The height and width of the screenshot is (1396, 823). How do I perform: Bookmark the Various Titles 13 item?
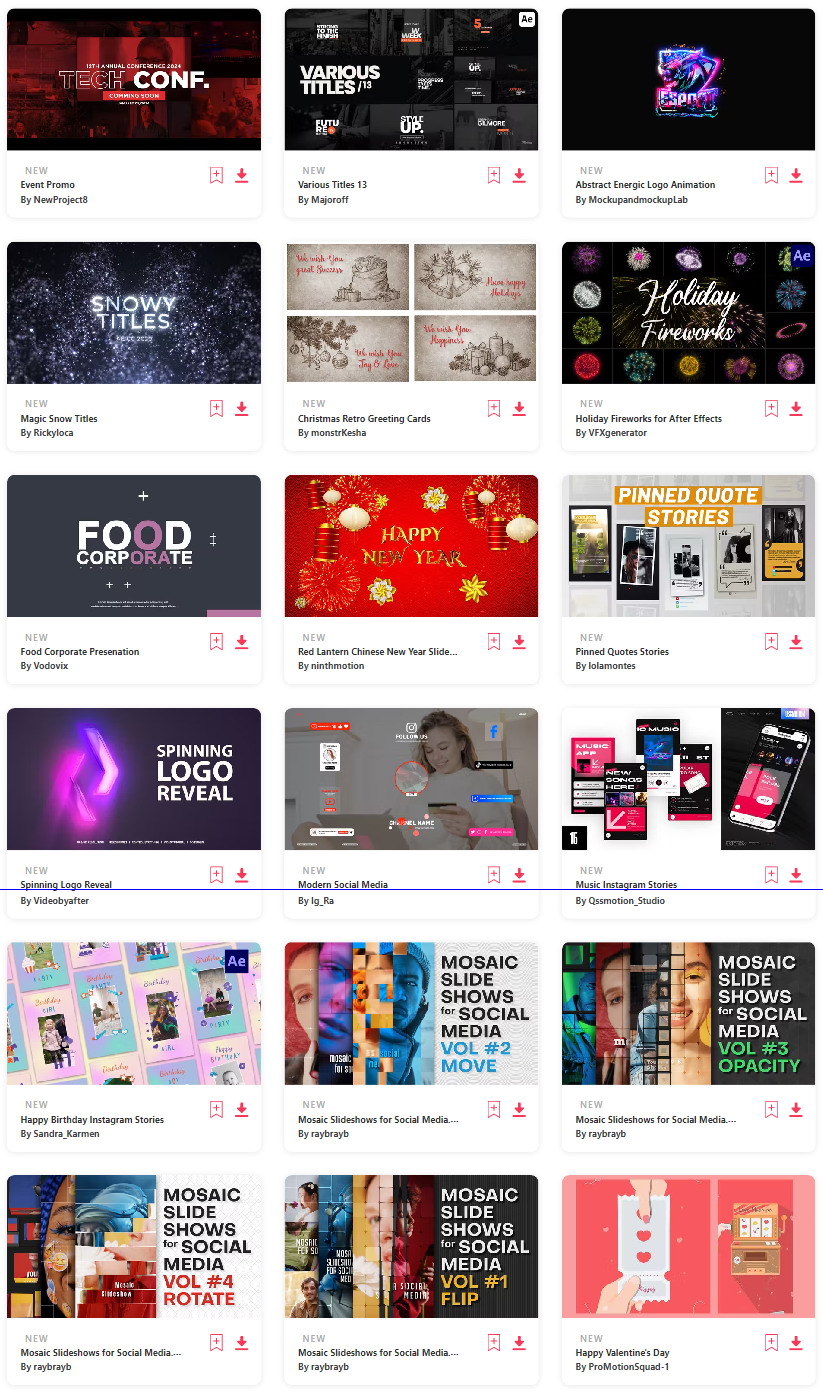pos(494,176)
